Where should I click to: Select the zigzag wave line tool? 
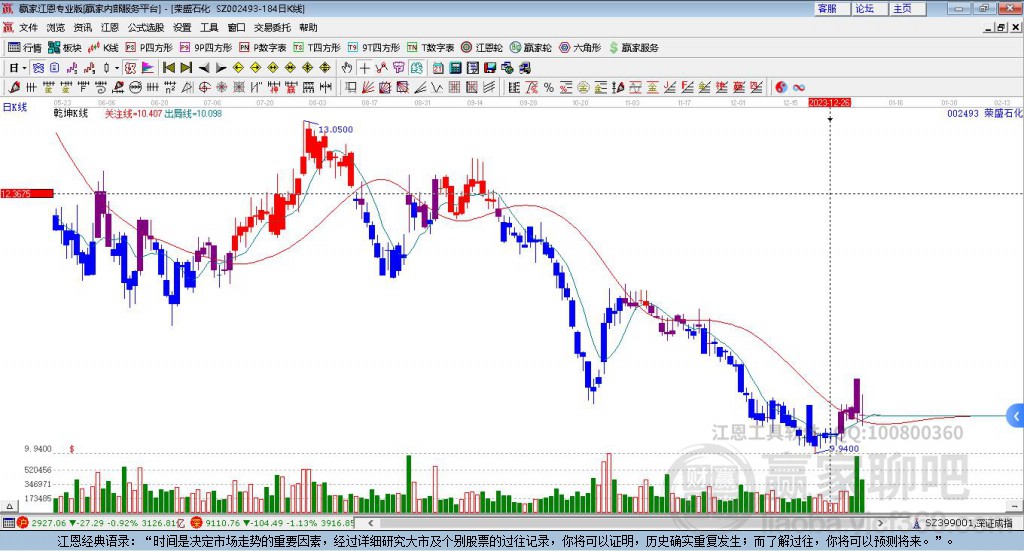[x=436, y=87]
